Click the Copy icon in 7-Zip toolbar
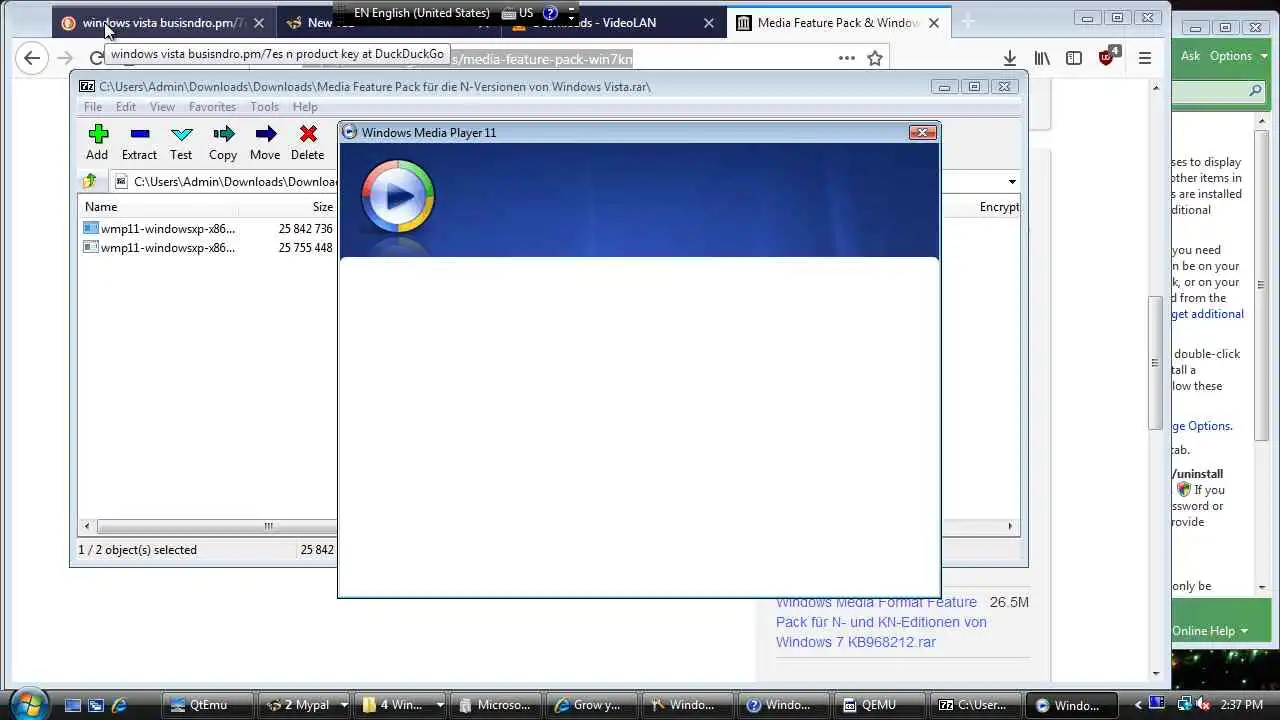The height and width of the screenshot is (720, 1280). (223, 142)
